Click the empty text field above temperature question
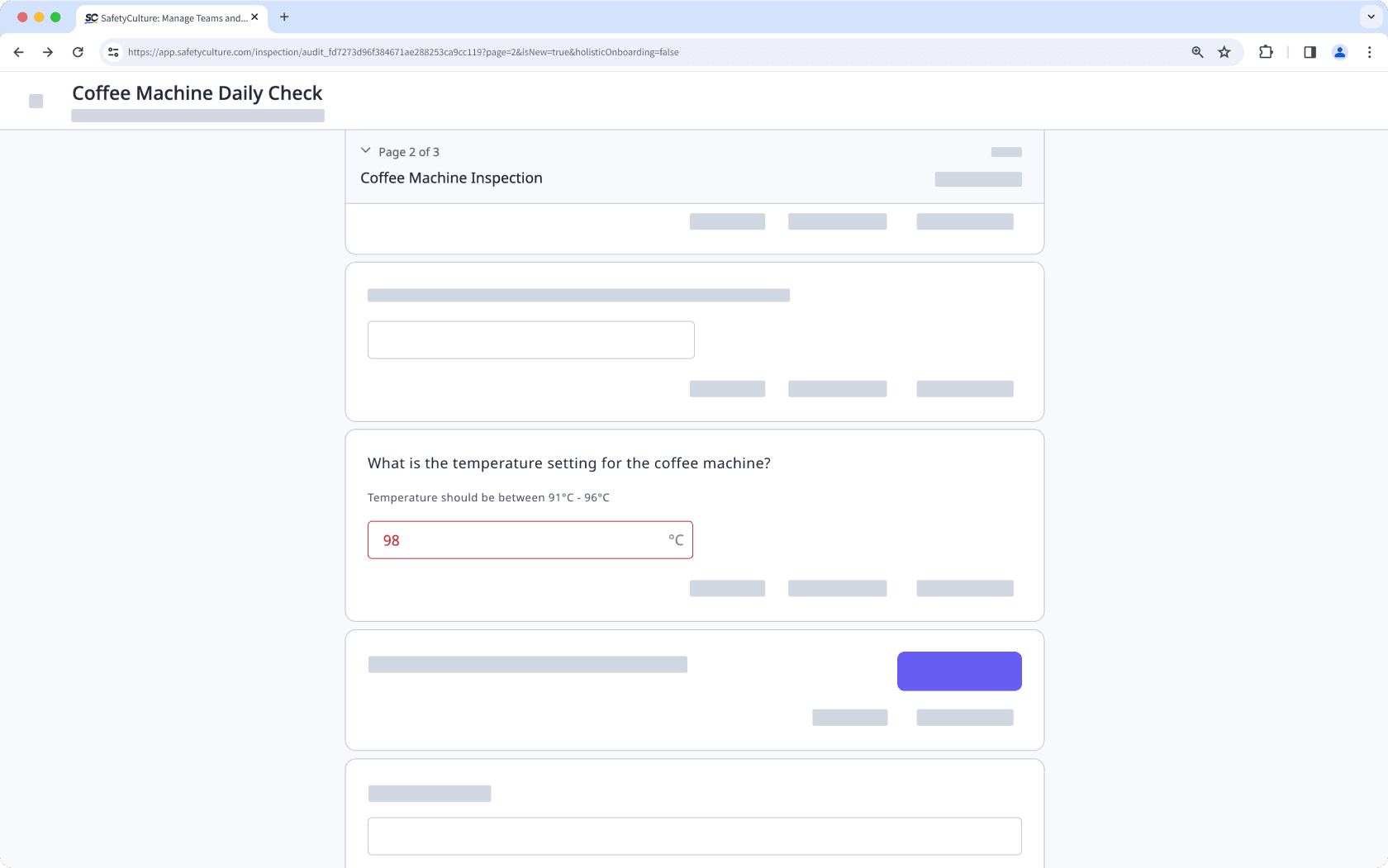This screenshot has width=1388, height=868. [x=530, y=340]
